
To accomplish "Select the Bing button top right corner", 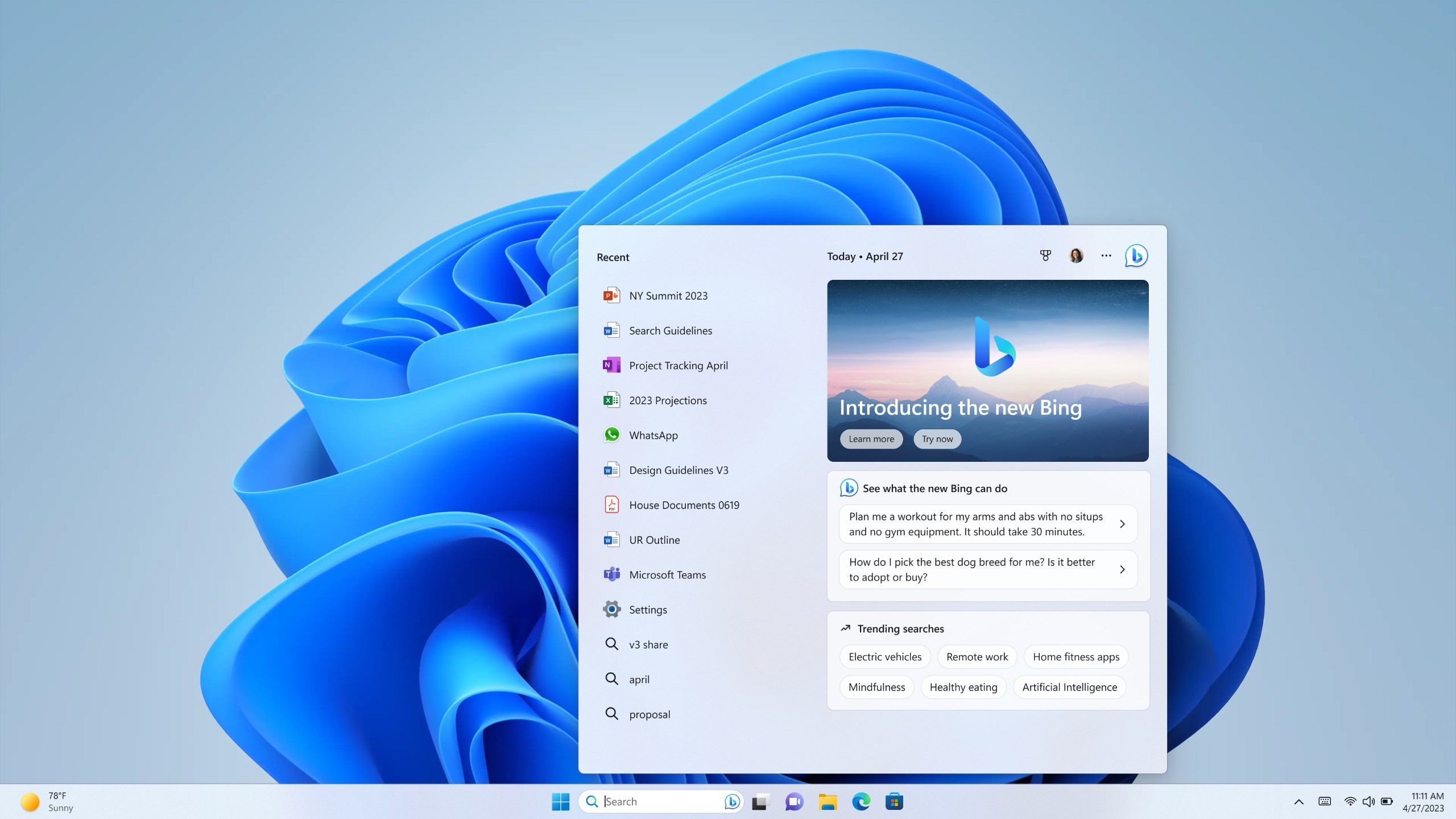I will [x=1136, y=255].
